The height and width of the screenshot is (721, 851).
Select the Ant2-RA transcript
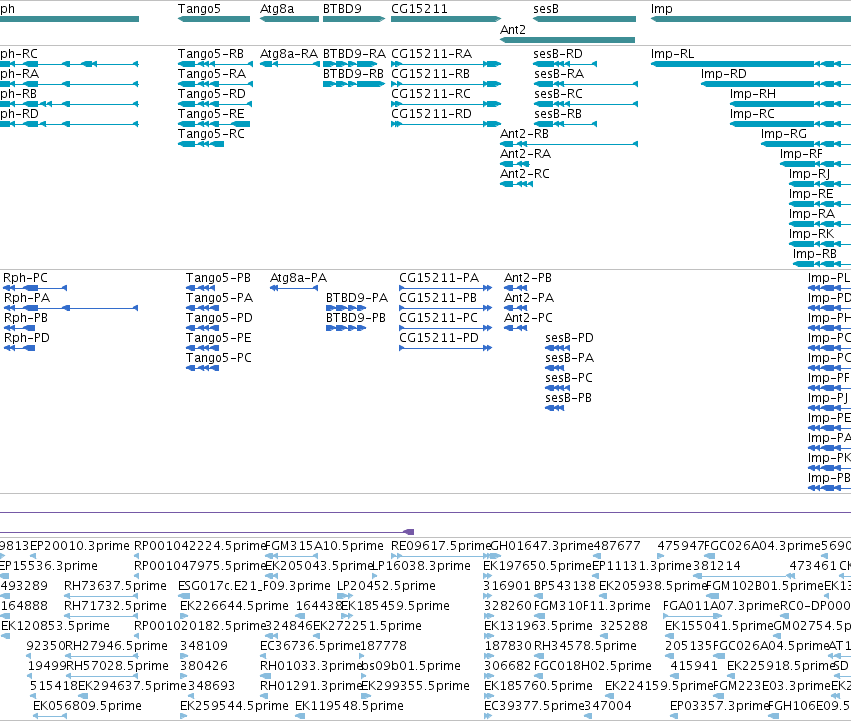point(515,164)
